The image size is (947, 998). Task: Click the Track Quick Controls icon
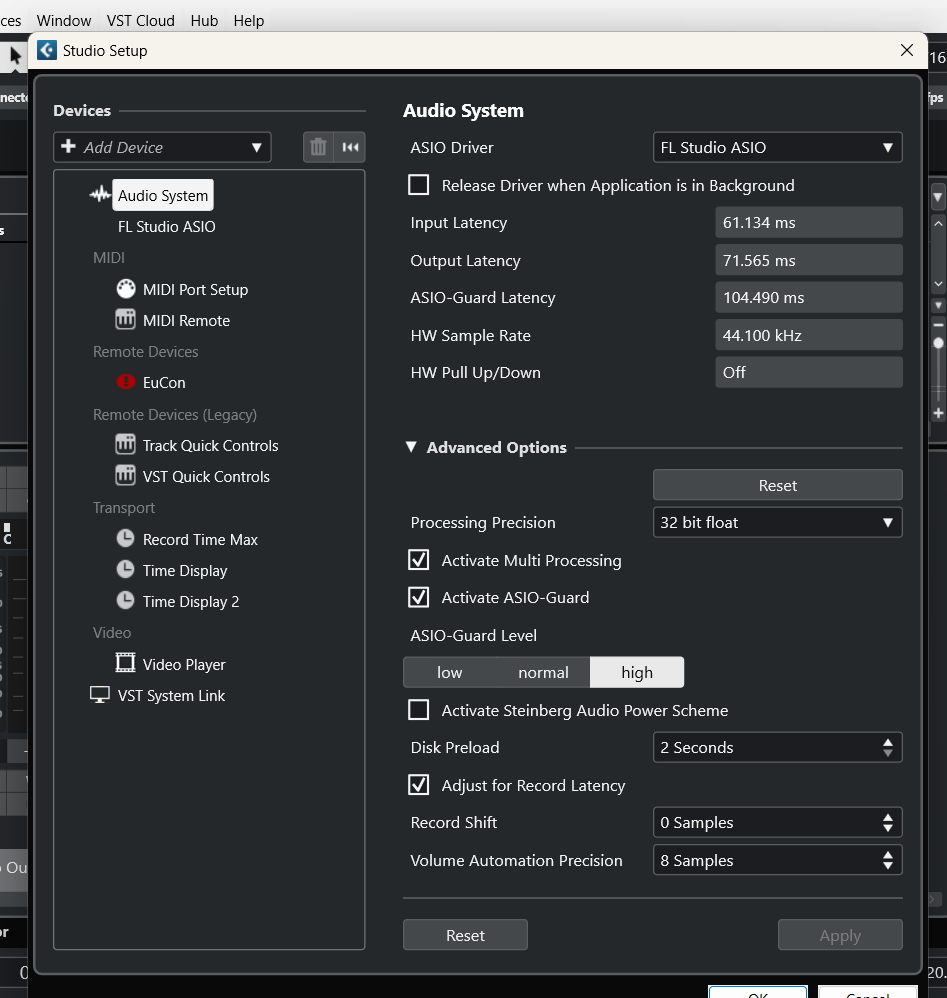125,444
